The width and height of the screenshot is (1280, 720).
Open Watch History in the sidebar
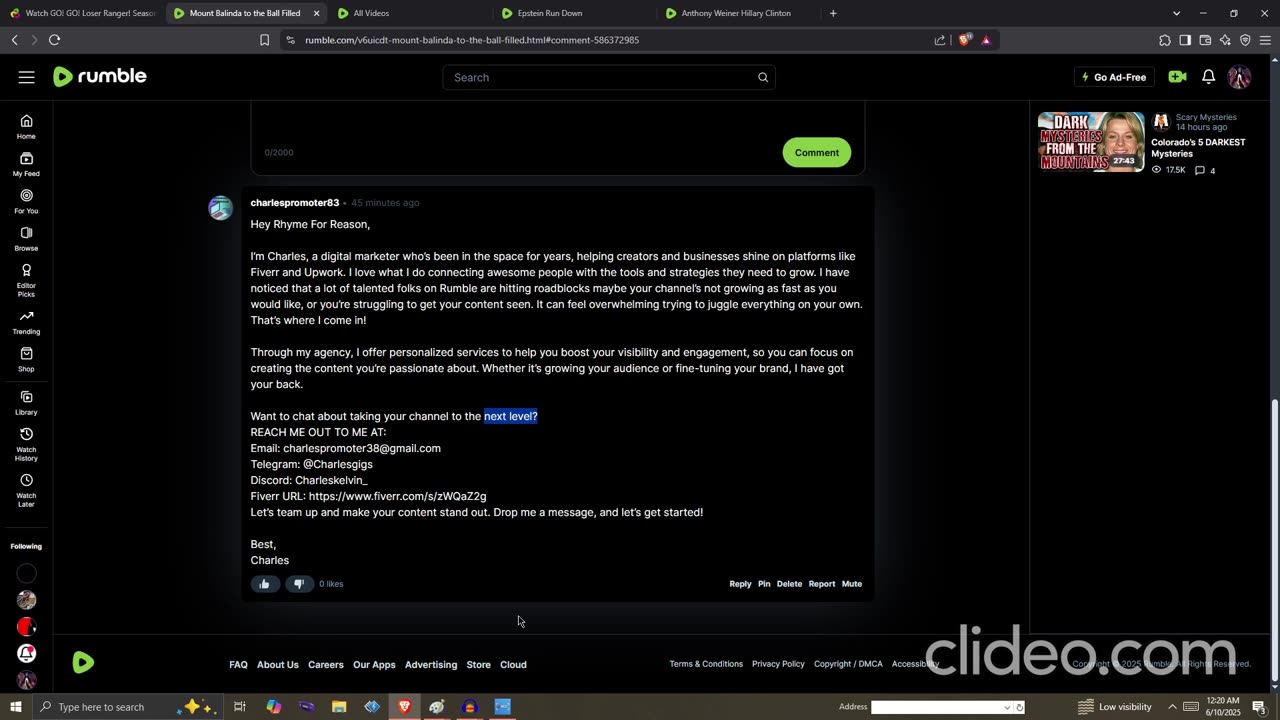pos(26,444)
